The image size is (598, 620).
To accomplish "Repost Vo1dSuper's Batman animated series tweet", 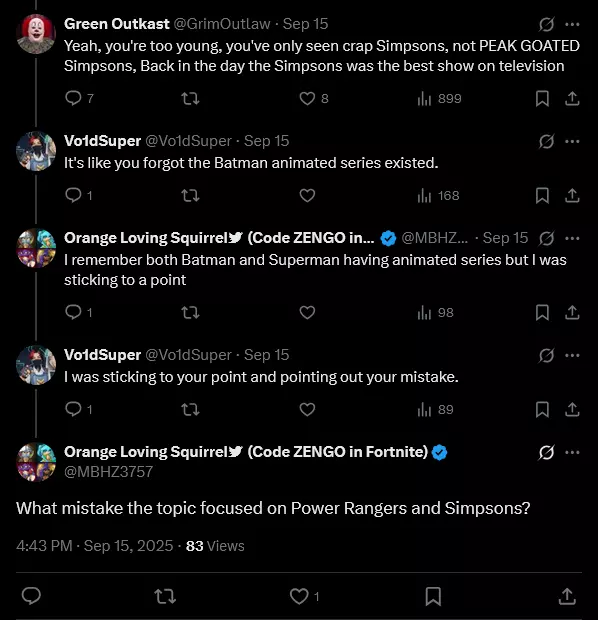I will click(x=190, y=195).
